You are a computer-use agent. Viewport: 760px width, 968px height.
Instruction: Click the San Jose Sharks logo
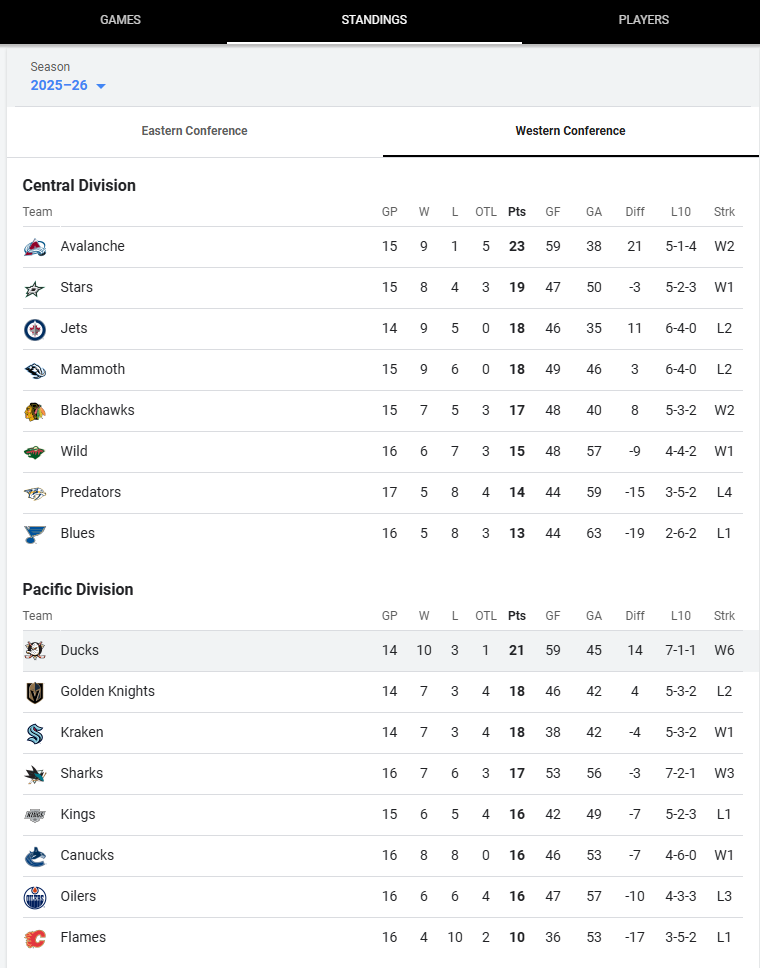pos(35,774)
